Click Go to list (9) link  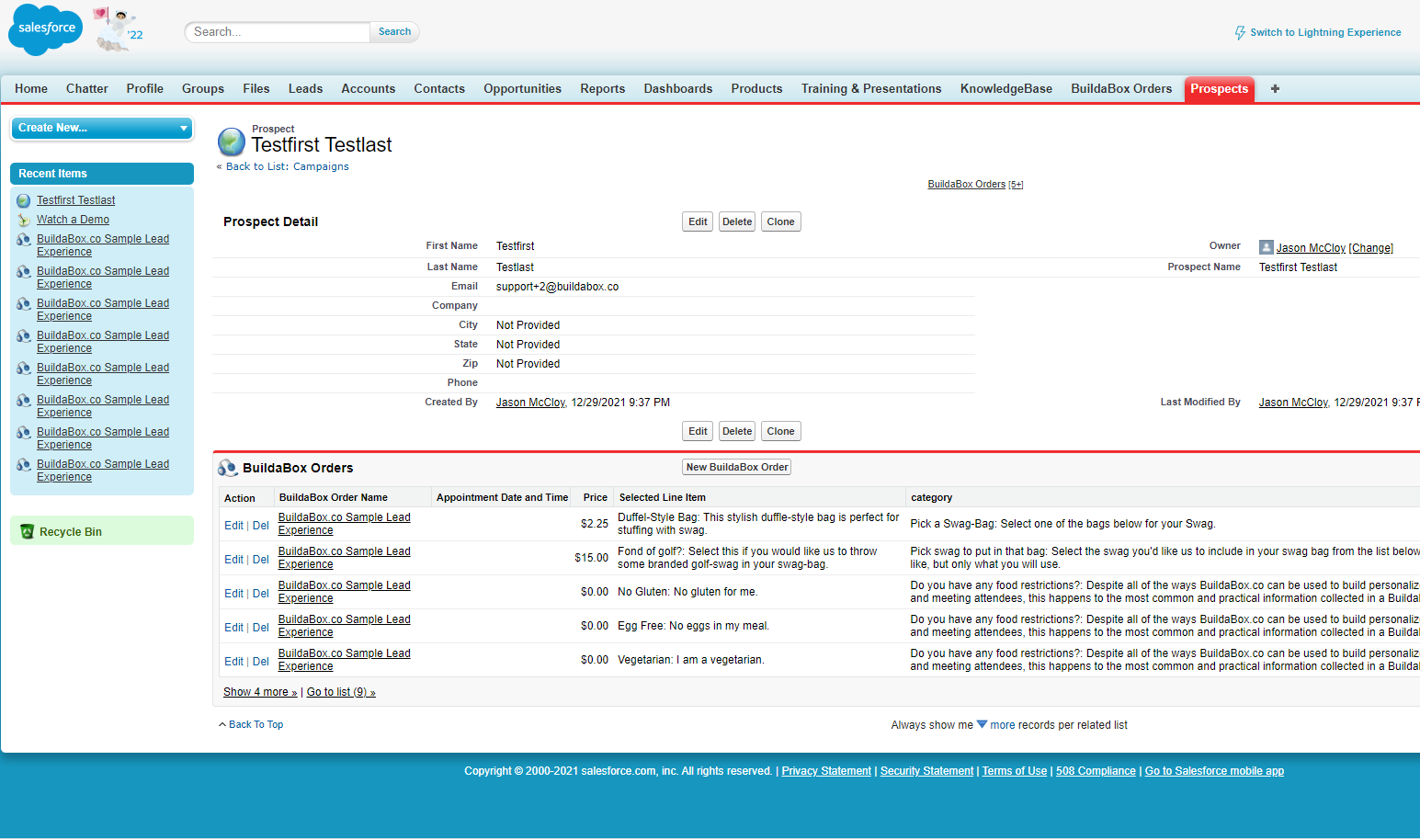pos(341,692)
